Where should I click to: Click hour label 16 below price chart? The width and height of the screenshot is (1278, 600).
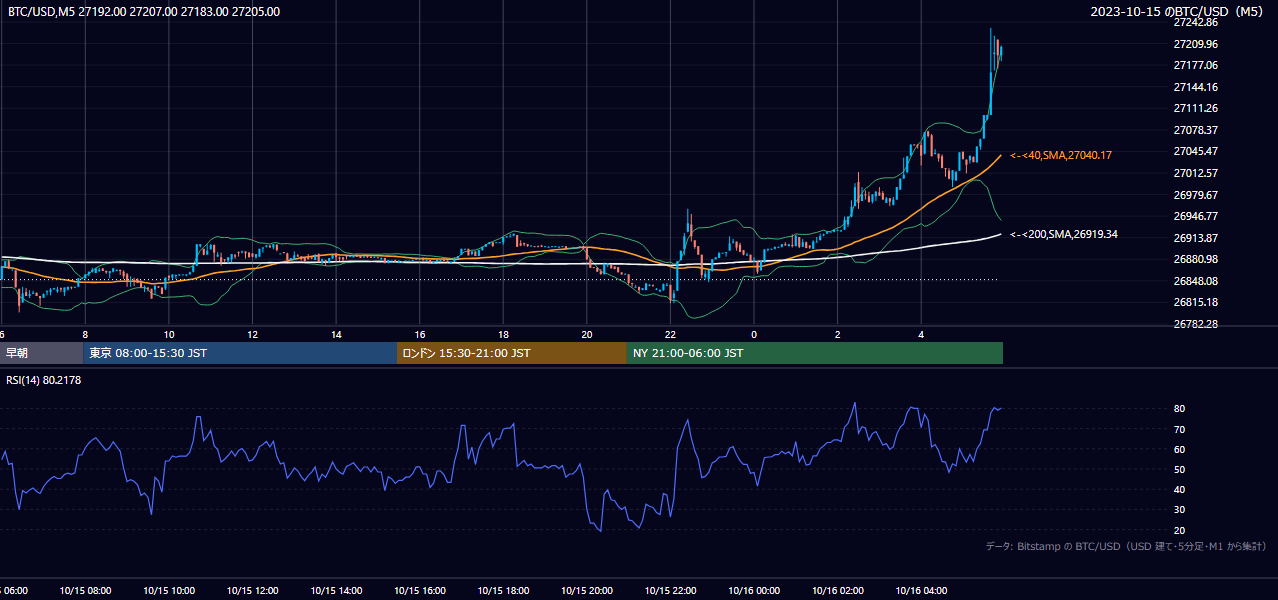420,335
